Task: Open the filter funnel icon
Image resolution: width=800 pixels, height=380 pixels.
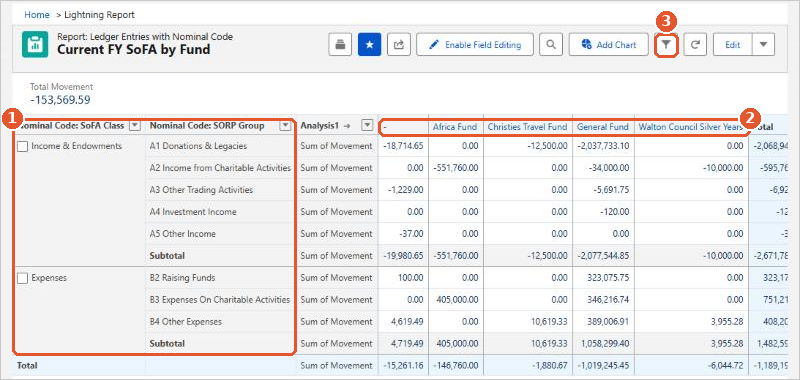Action: point(666,44)
